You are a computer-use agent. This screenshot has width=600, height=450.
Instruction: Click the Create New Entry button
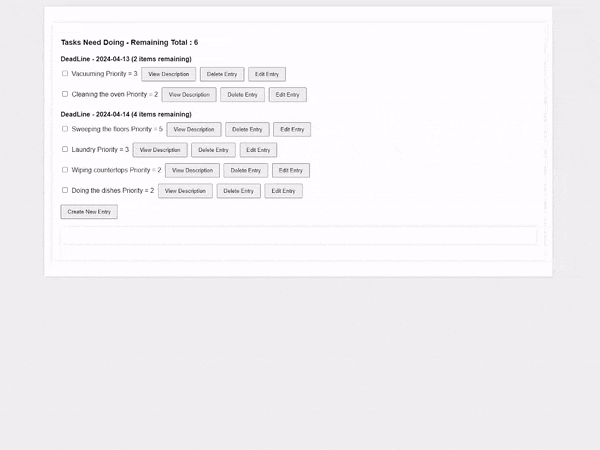pos(89,212)
